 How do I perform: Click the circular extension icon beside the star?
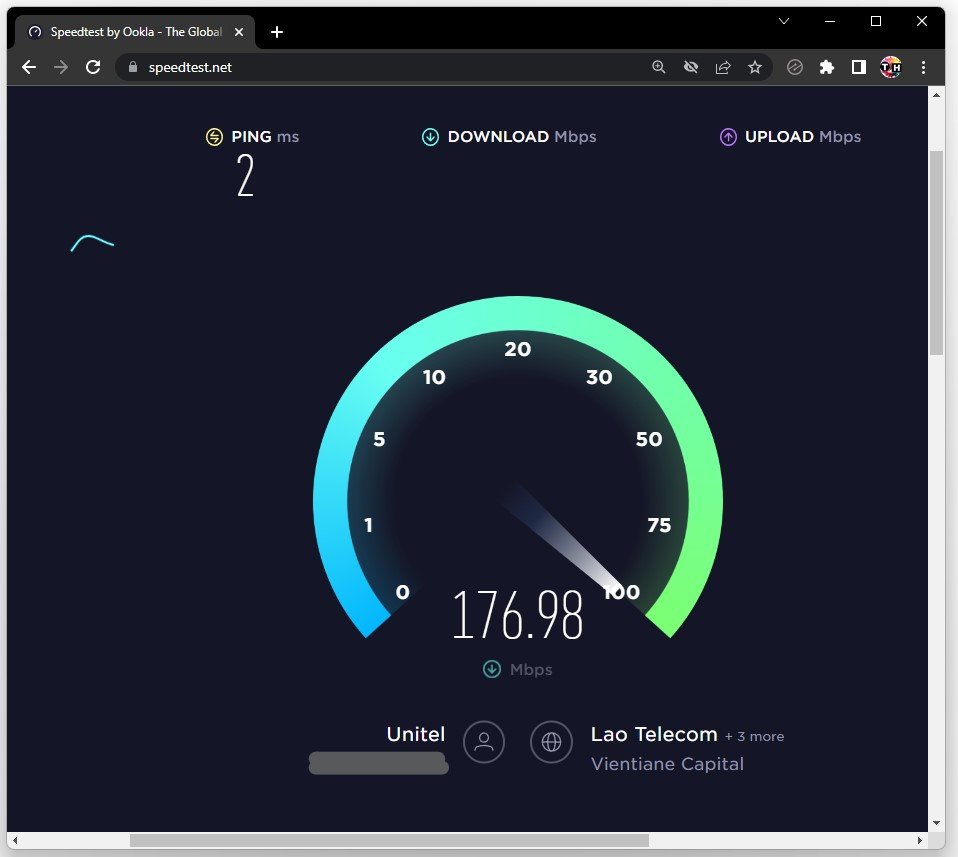click(x=794, y=67)
